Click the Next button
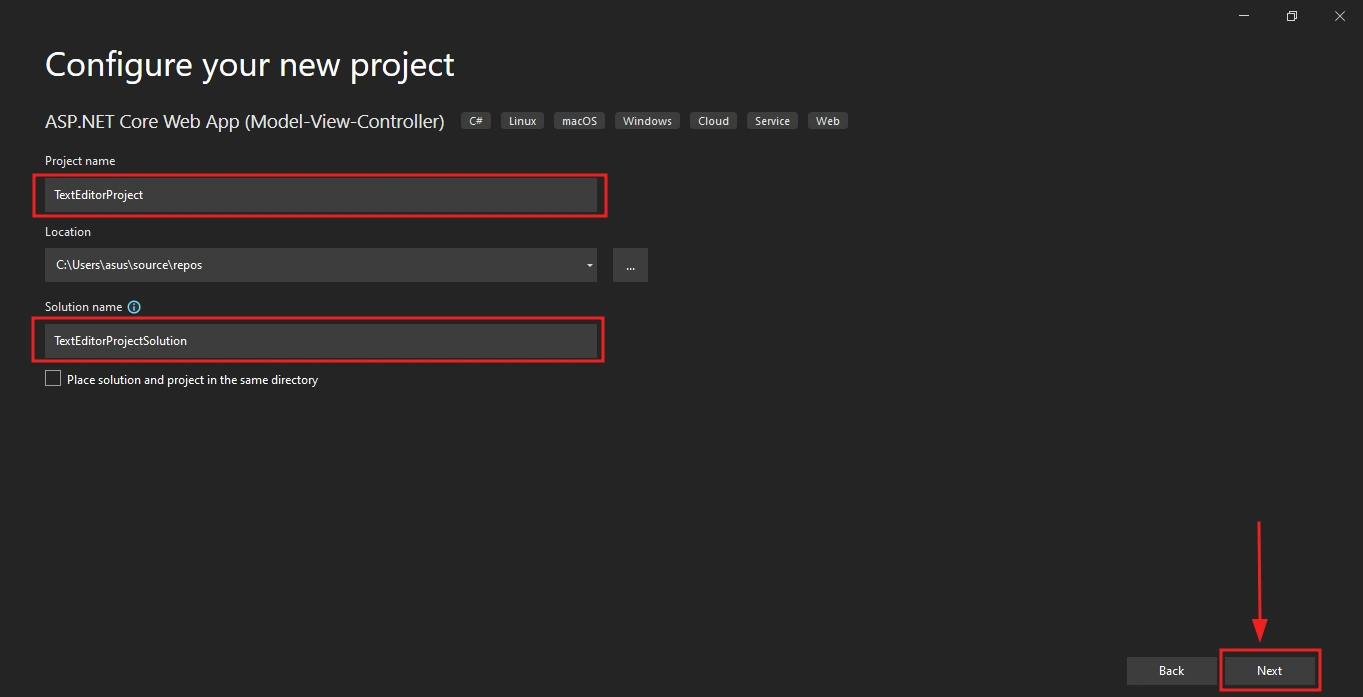The width and height of the screenshot is (1363, 697). click(x=1270, y=671)
